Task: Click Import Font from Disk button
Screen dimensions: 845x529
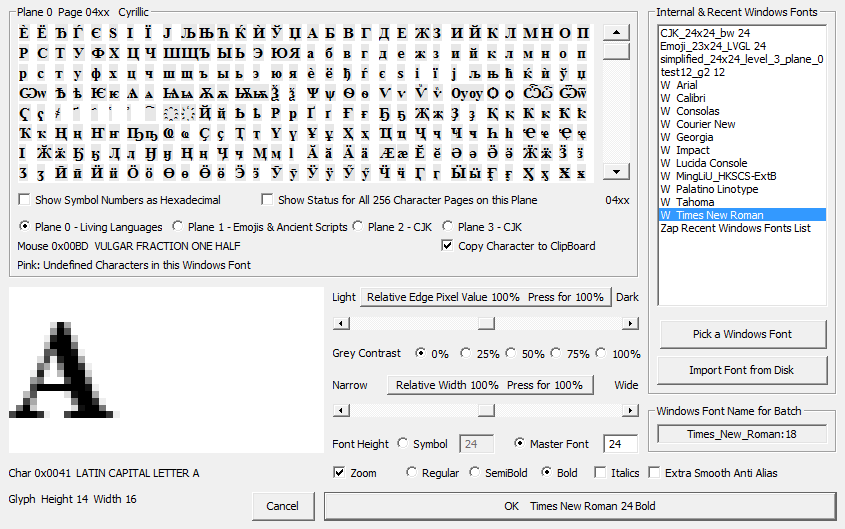Action: [742, 370]
